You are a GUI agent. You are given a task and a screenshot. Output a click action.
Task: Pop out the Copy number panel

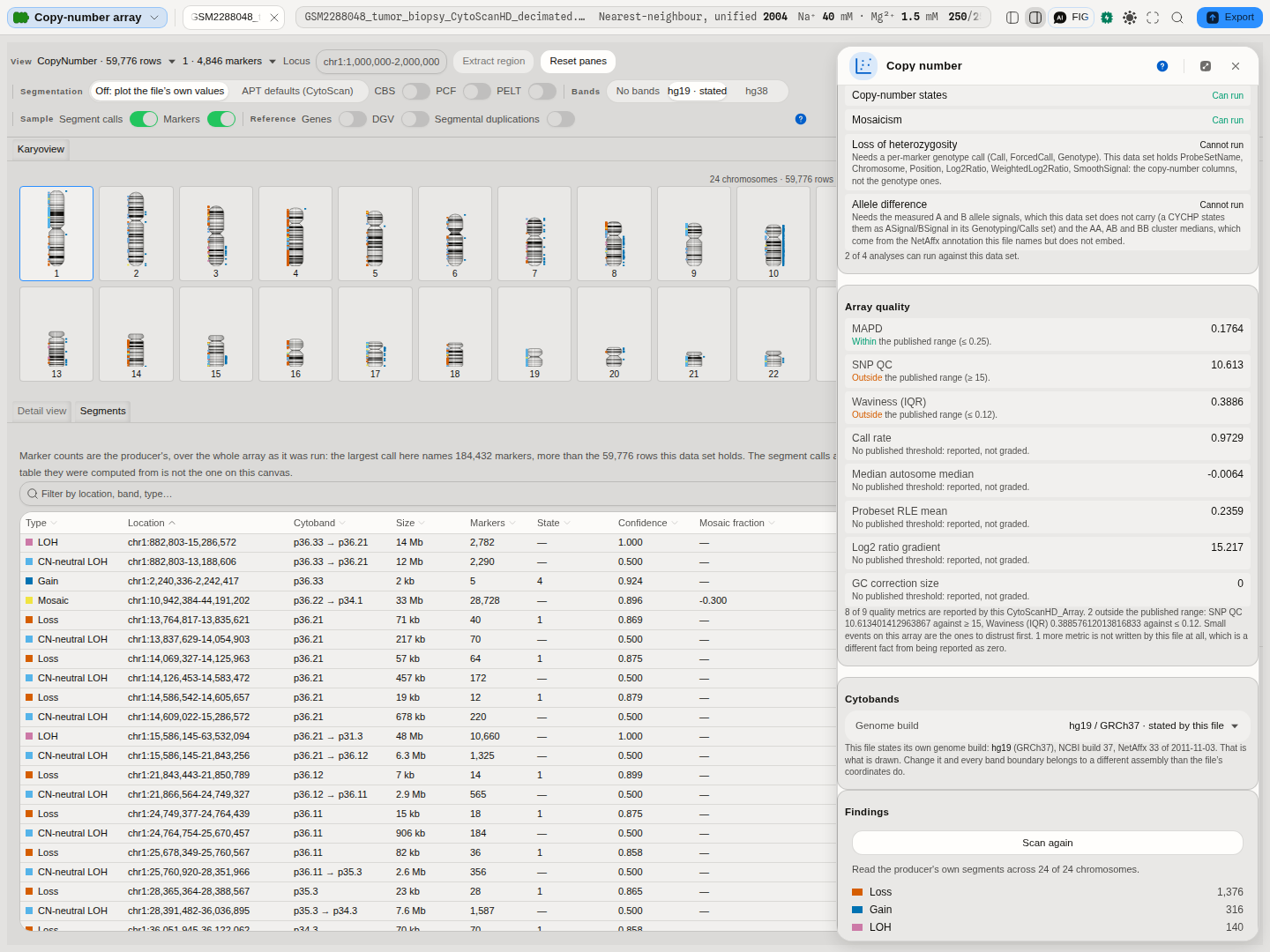pyautogui.click(x=1206, y=66)
